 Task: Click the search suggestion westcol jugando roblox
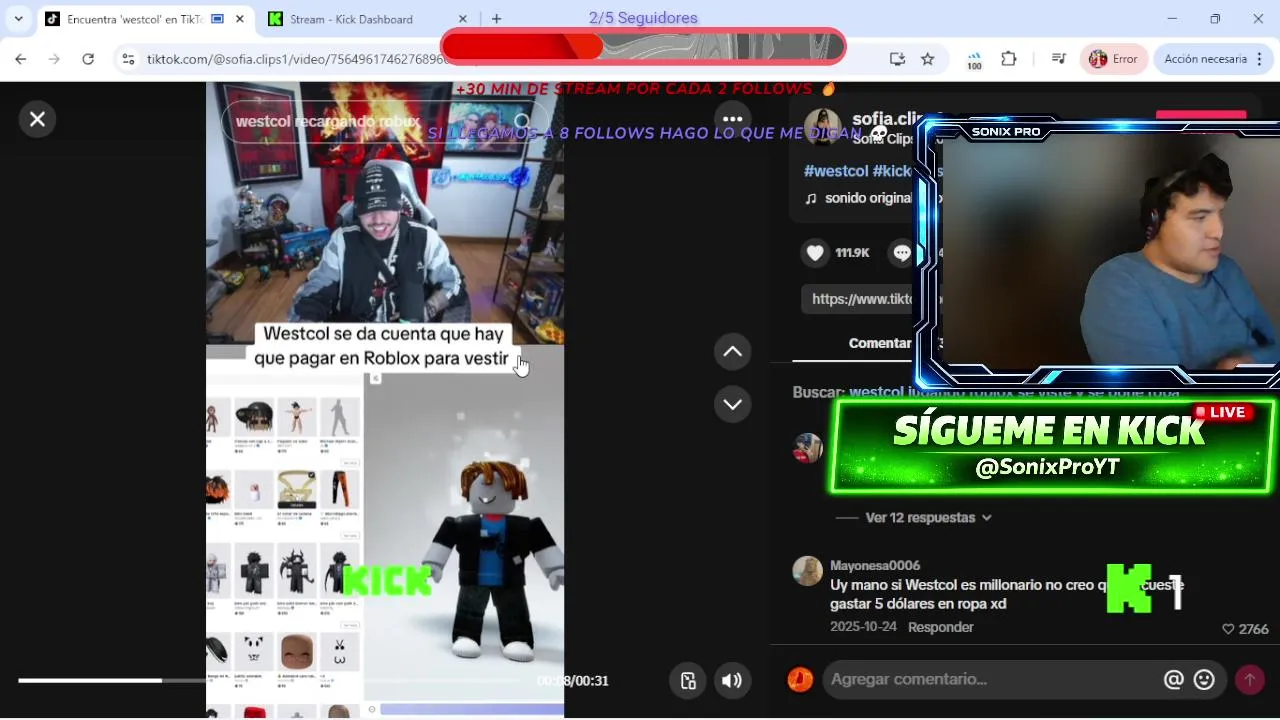[1015, 393]
